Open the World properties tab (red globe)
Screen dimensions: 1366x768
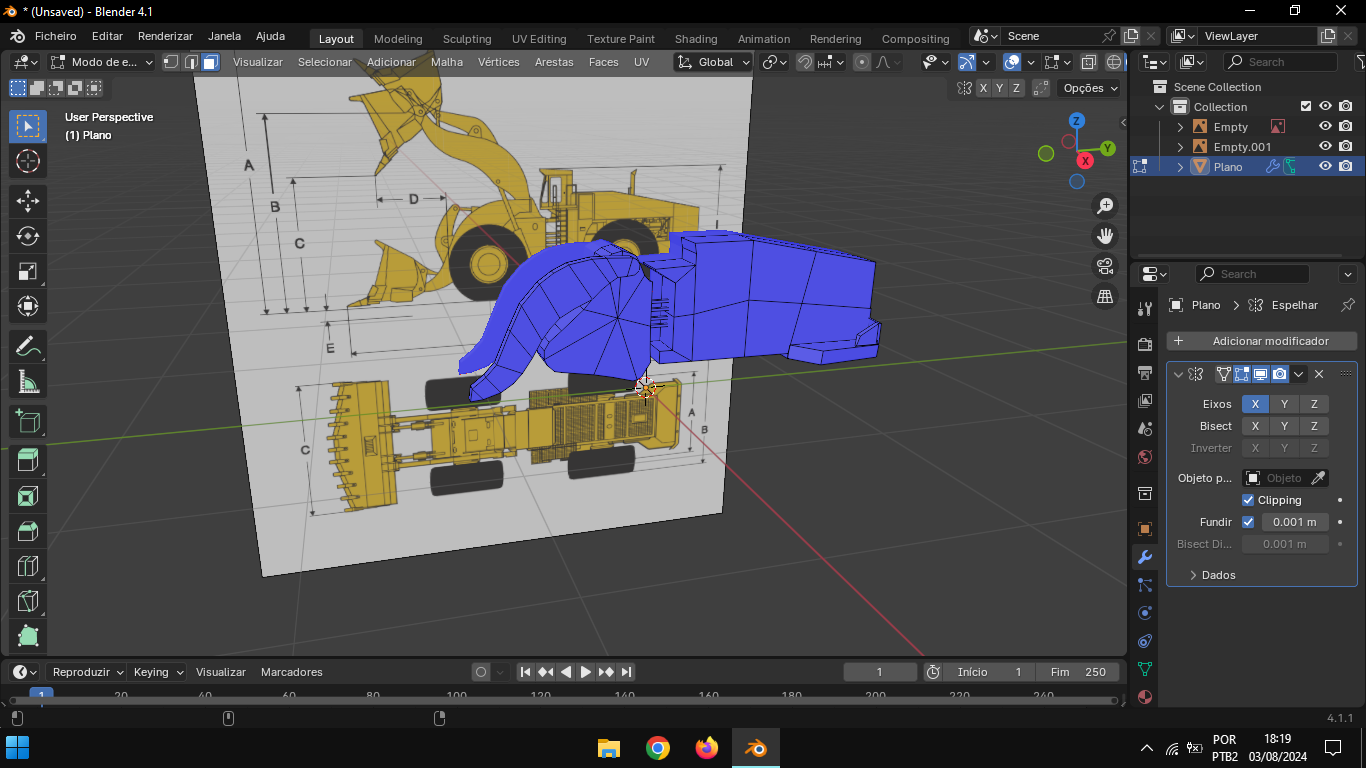click(x=1145, y=457)
